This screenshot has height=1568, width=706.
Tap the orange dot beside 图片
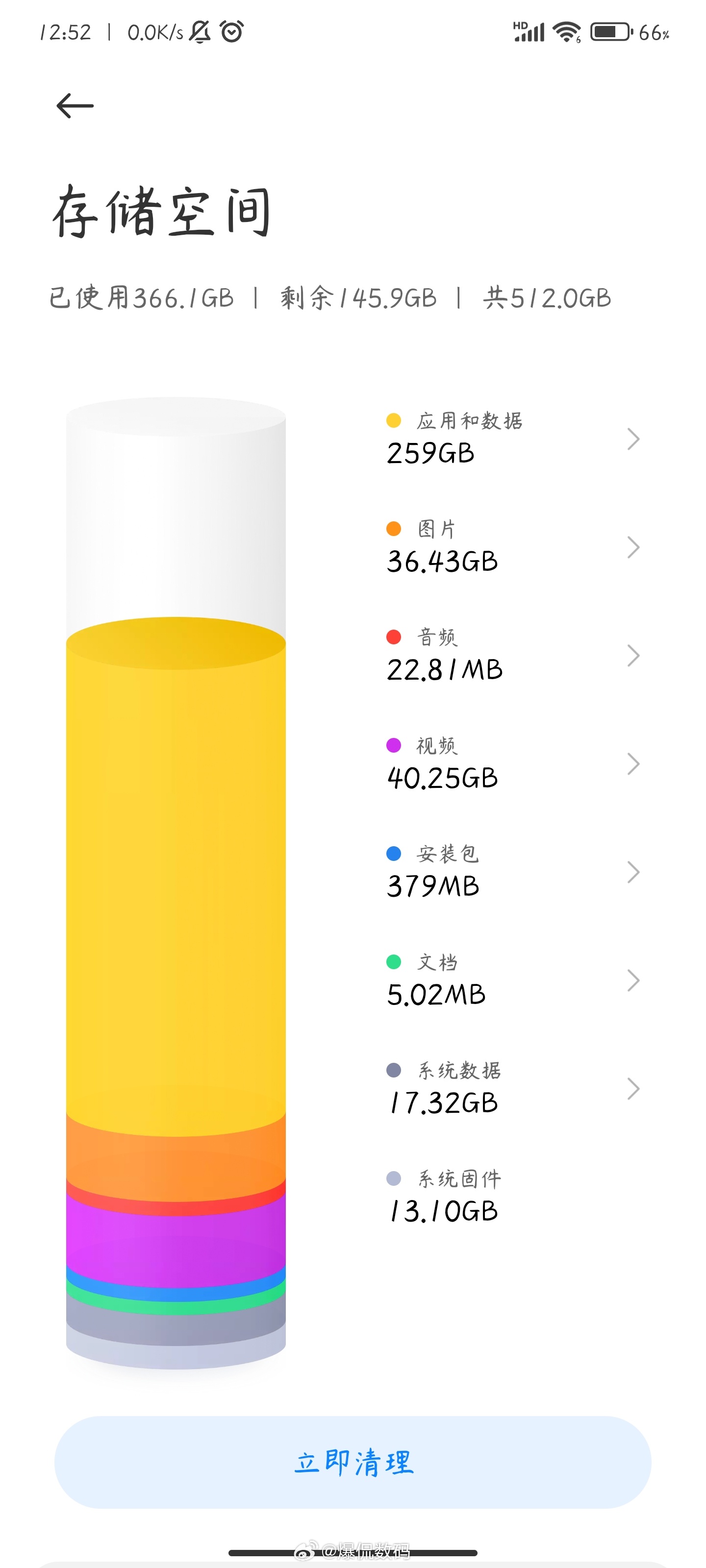pyautogui.click(x=394, y=529)
